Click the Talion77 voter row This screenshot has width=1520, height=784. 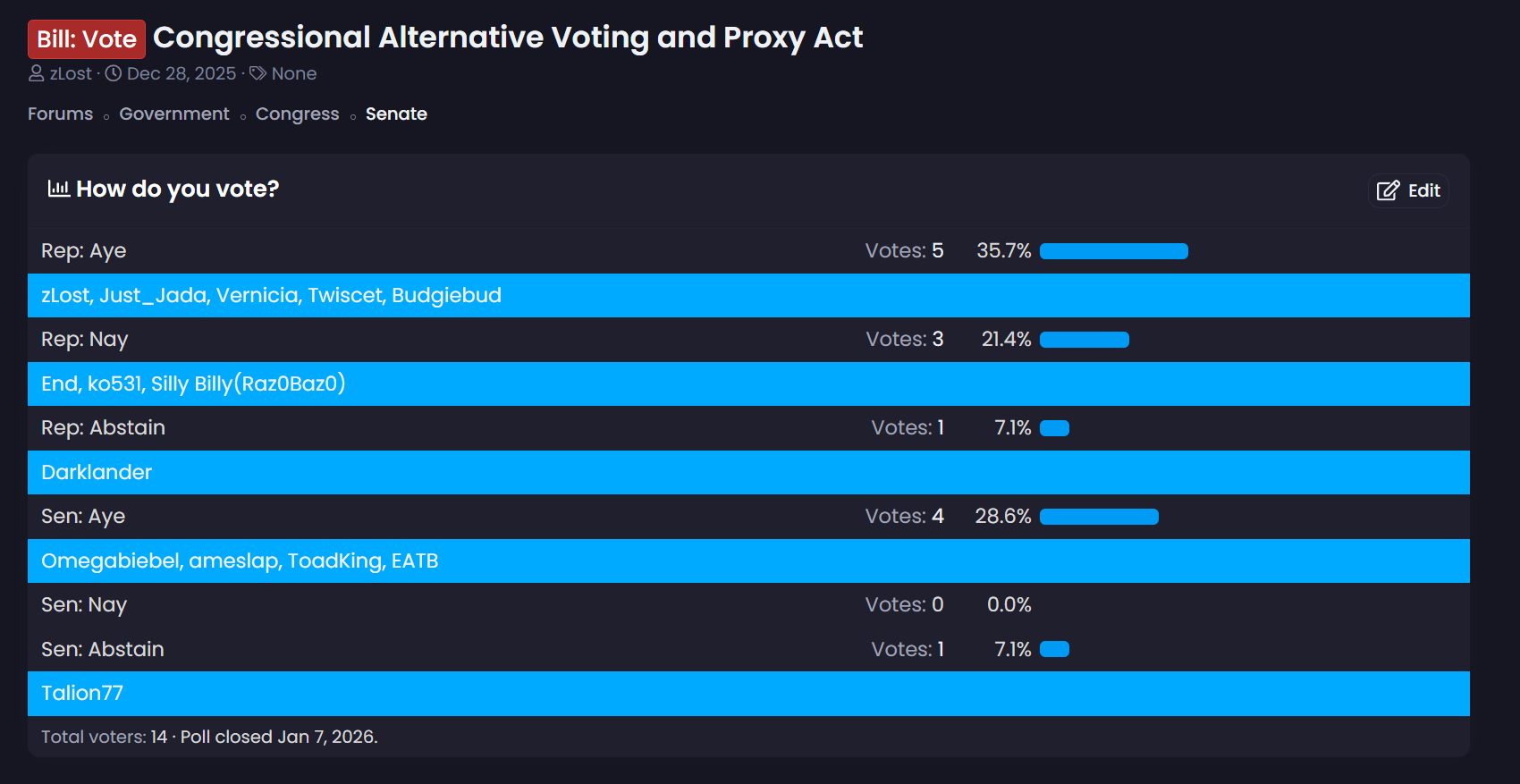click(82, 693)
